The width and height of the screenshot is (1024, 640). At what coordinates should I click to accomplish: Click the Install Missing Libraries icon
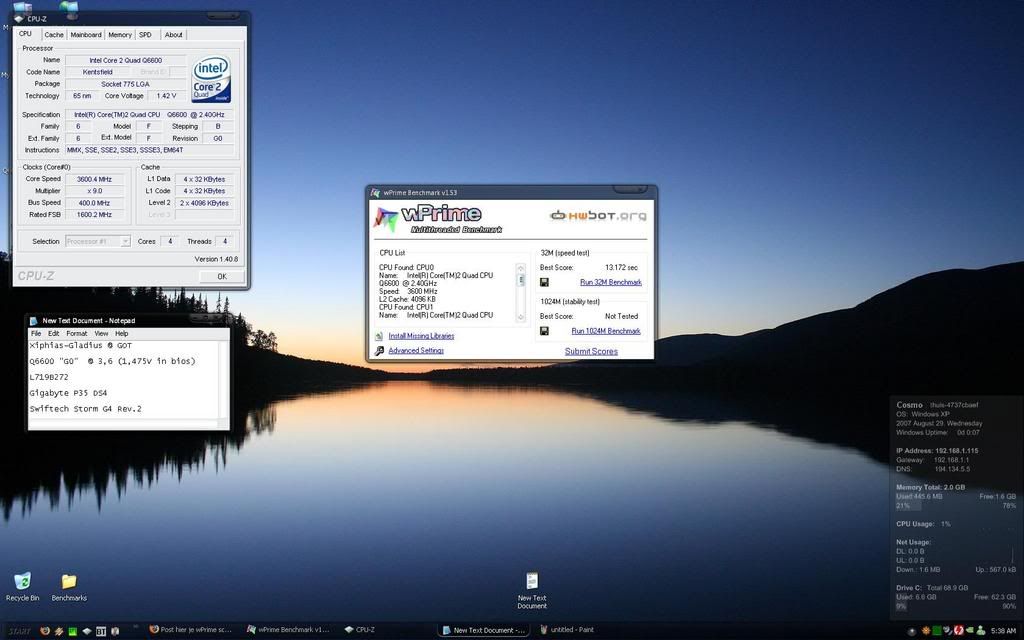(379, 336)
